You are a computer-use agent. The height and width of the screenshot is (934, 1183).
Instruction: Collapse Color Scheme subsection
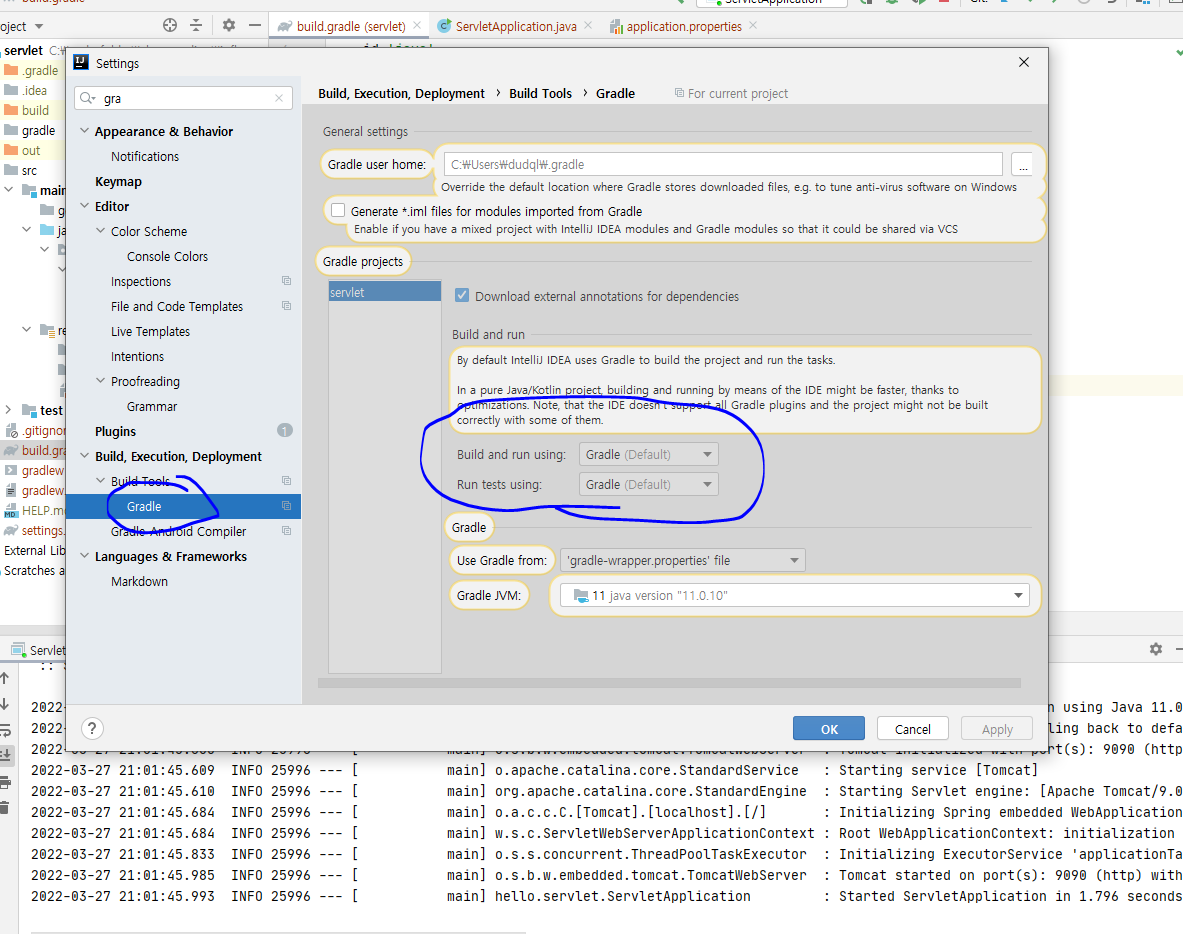[100, 231]
